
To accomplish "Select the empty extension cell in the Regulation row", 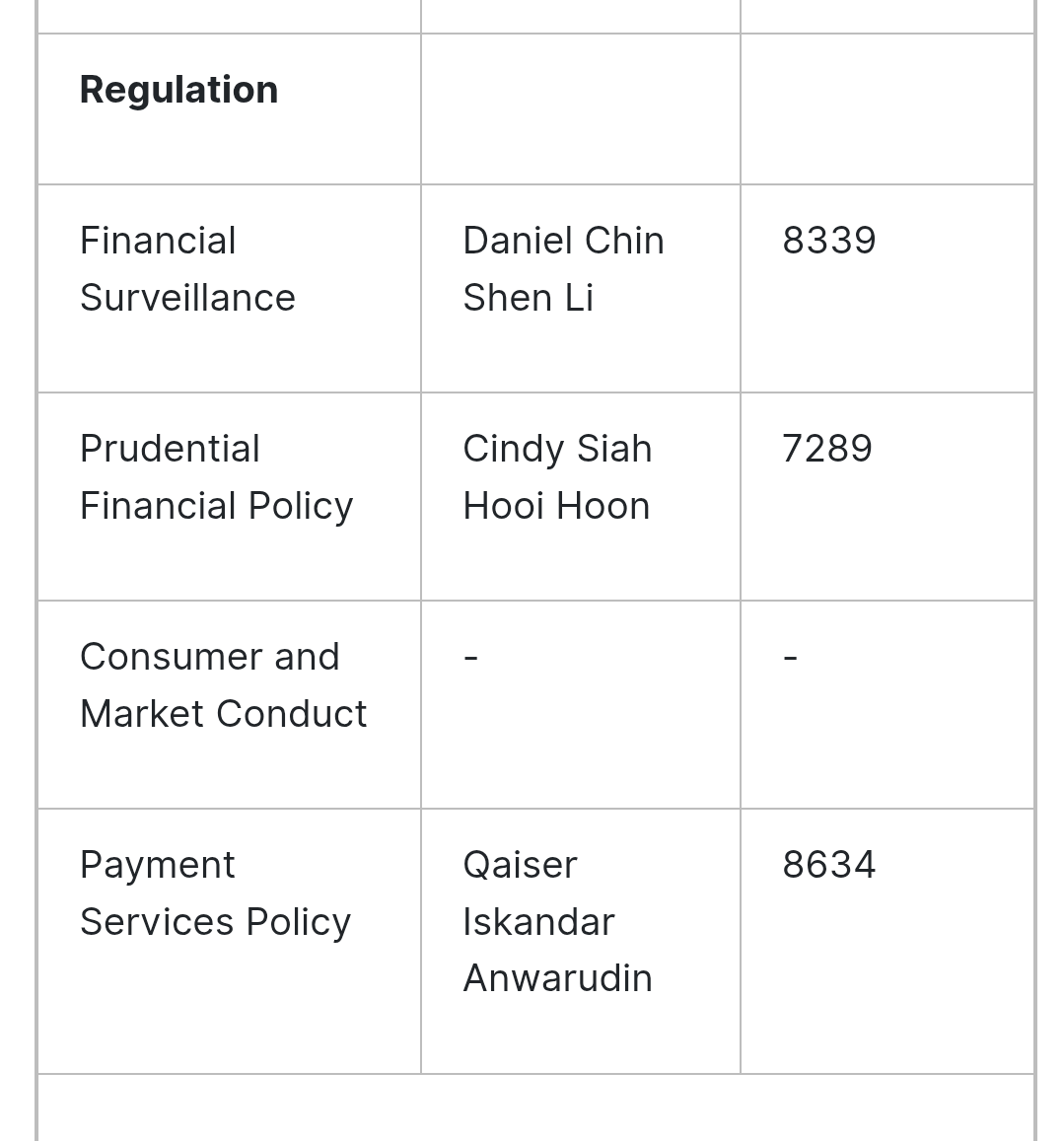I will coord(887,109).
